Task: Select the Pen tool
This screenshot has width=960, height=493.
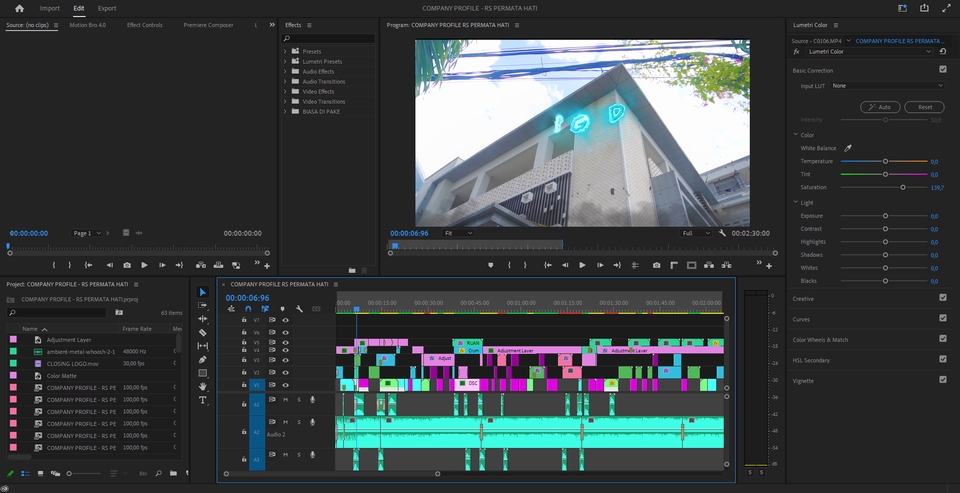Action: 203,359
